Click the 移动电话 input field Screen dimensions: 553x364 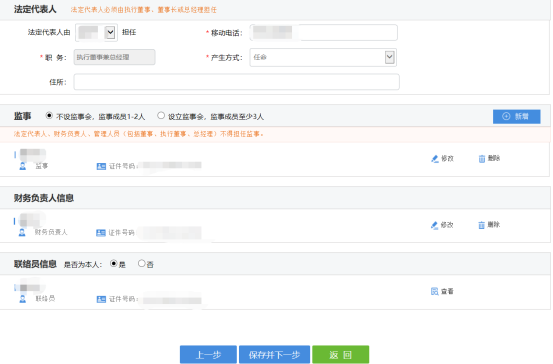coord(323,33)
